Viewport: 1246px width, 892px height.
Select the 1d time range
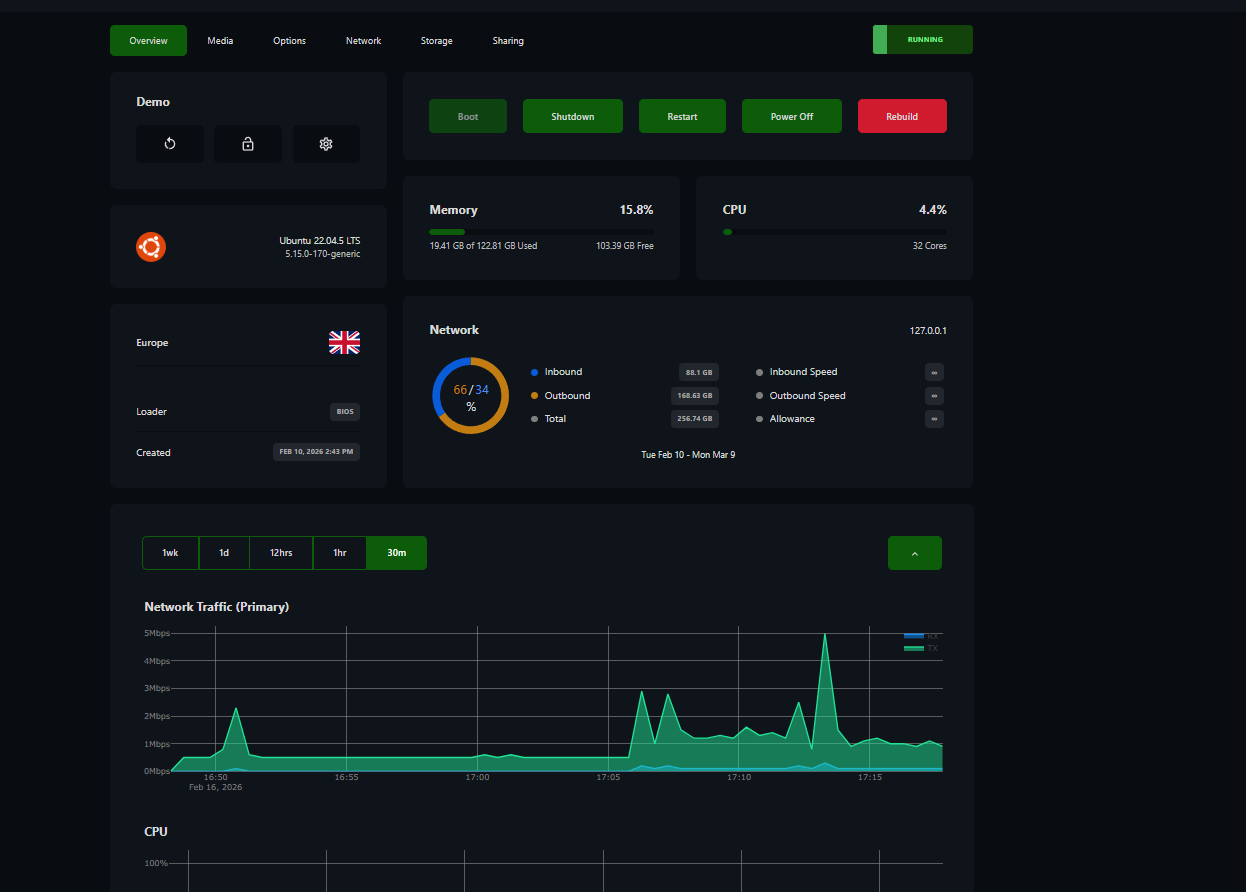coord(224,553)
